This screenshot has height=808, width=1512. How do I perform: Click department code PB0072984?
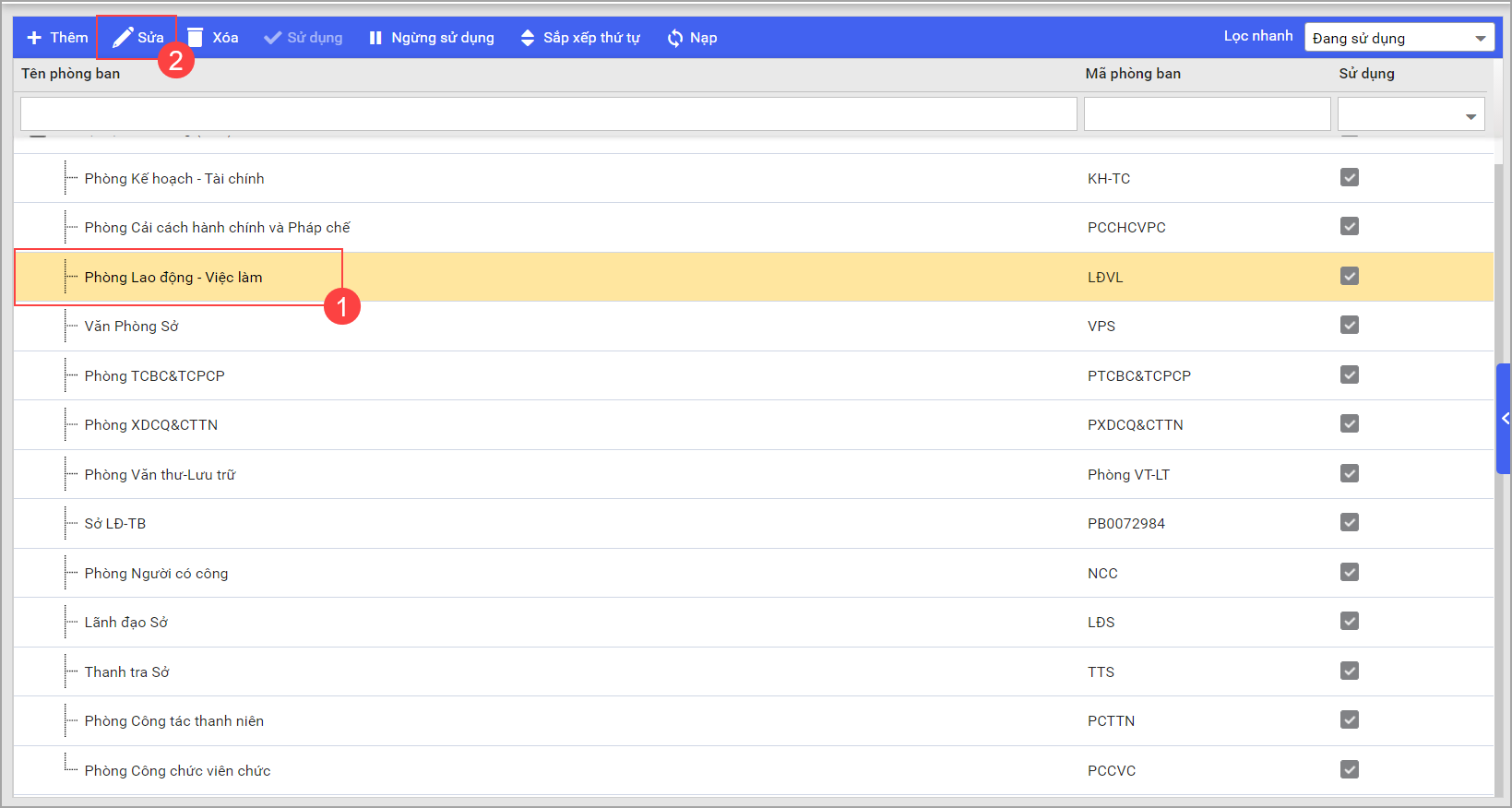[1126, 524]
